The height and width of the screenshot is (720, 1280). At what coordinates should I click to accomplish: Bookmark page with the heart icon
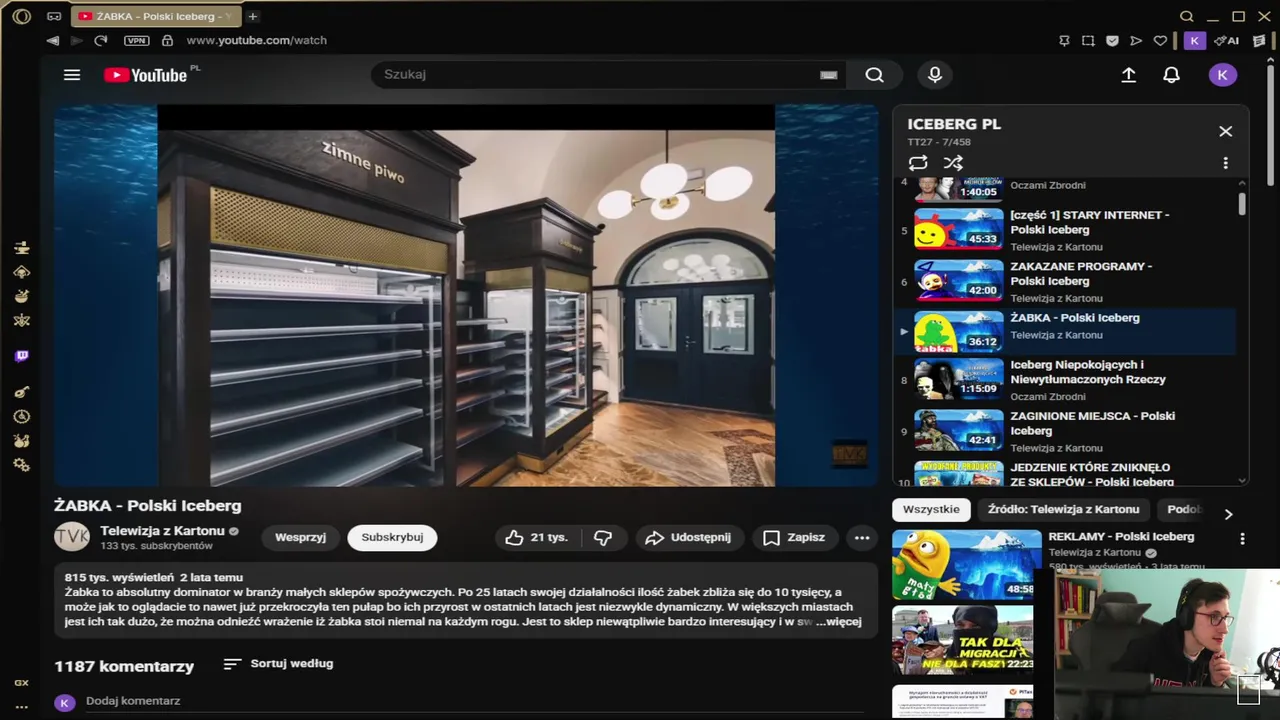coord(1160,41)
